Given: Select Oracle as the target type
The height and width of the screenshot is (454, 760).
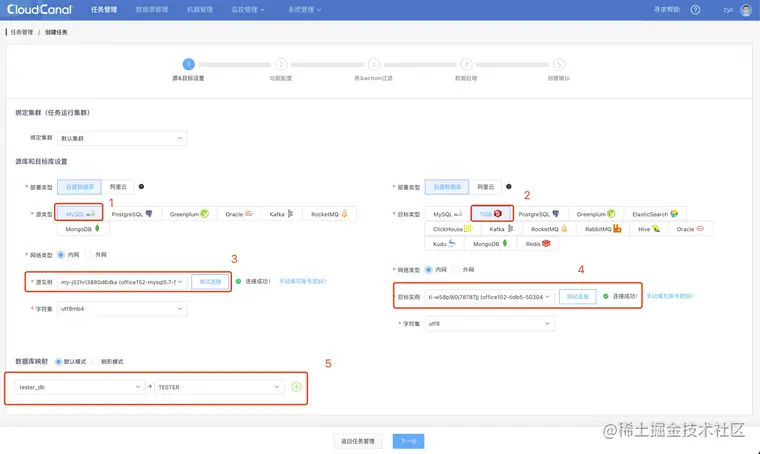Looking at the screenshot, I should pyautogui.click(x=690, y=229).
